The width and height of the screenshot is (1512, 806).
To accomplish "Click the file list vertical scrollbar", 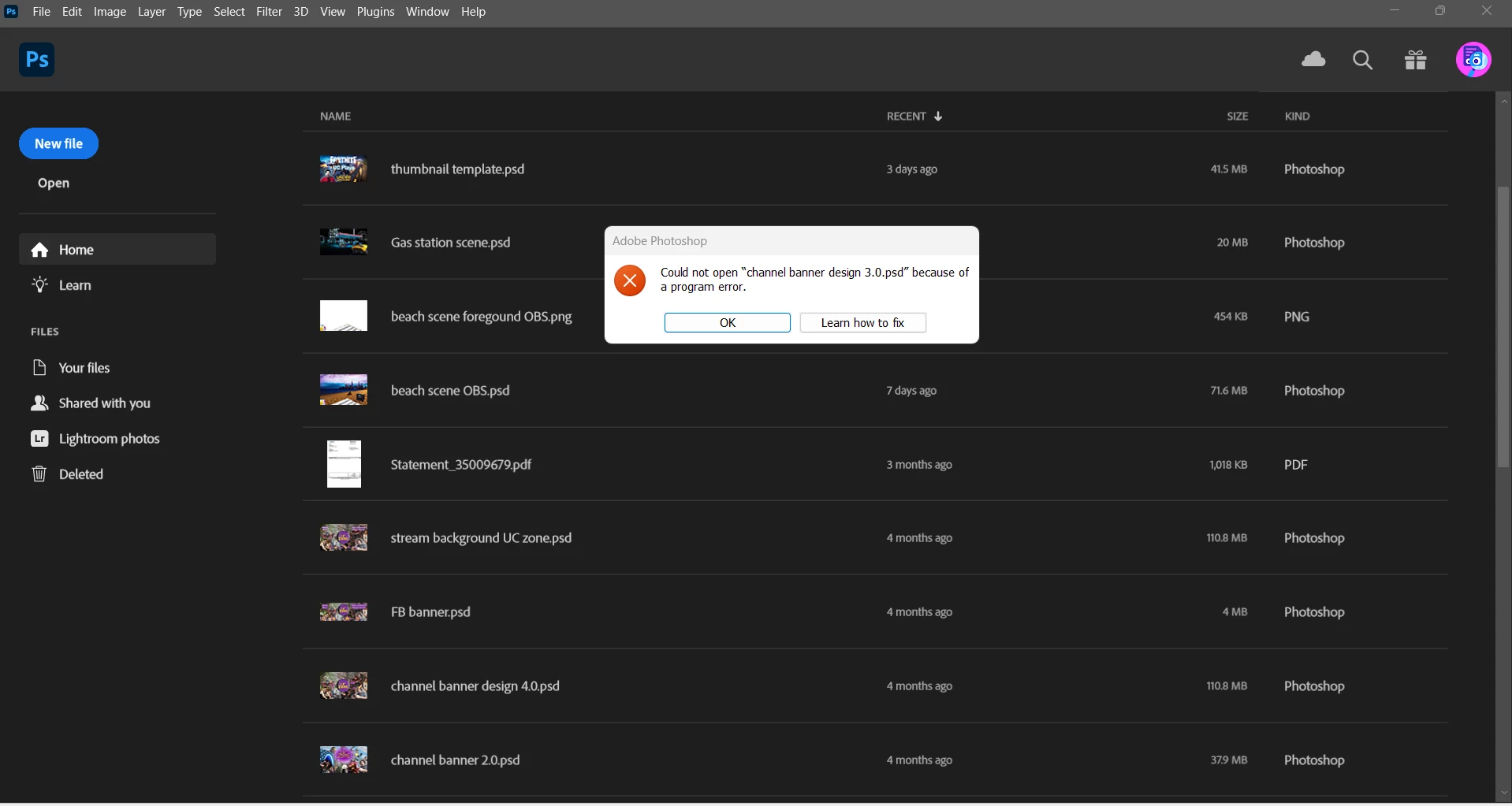I will click(1504, 327).
